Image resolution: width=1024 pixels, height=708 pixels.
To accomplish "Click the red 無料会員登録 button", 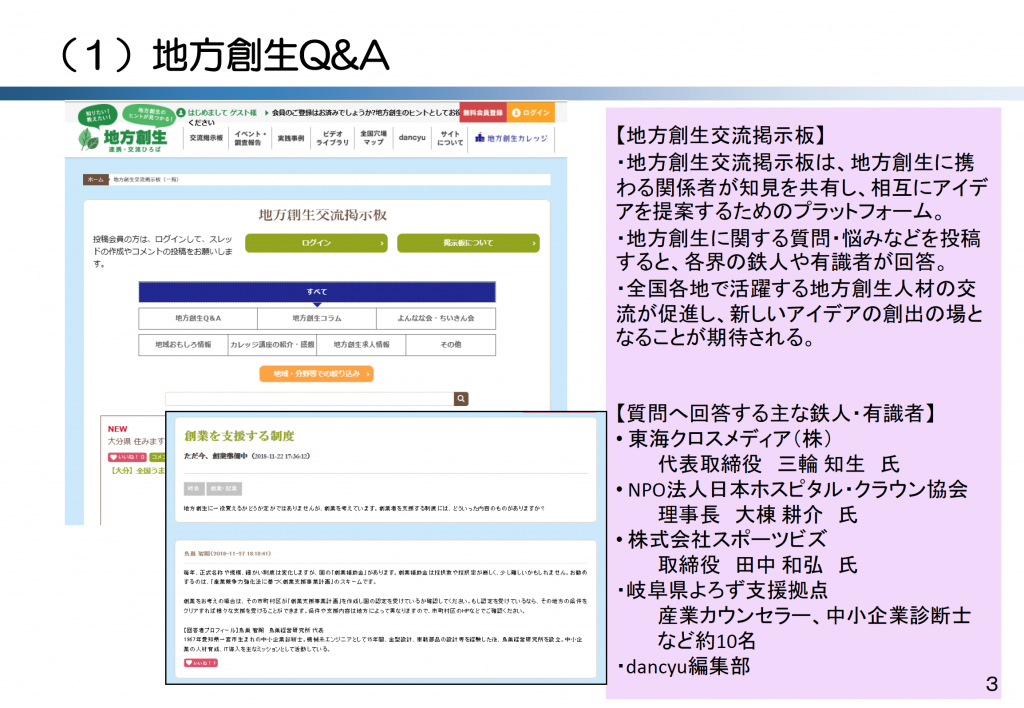I will click(x=483, y=112).
